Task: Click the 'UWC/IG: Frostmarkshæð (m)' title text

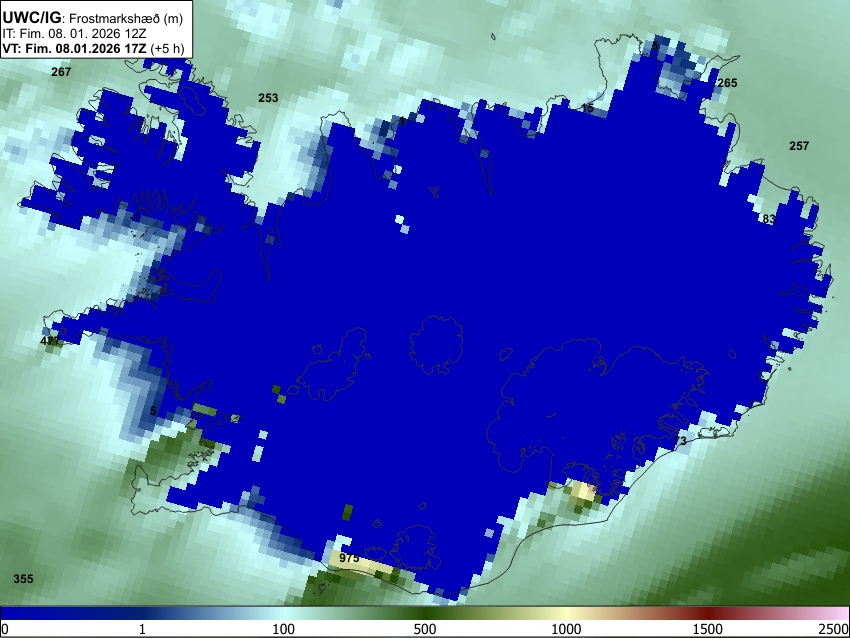Action: tap(93, 18)
